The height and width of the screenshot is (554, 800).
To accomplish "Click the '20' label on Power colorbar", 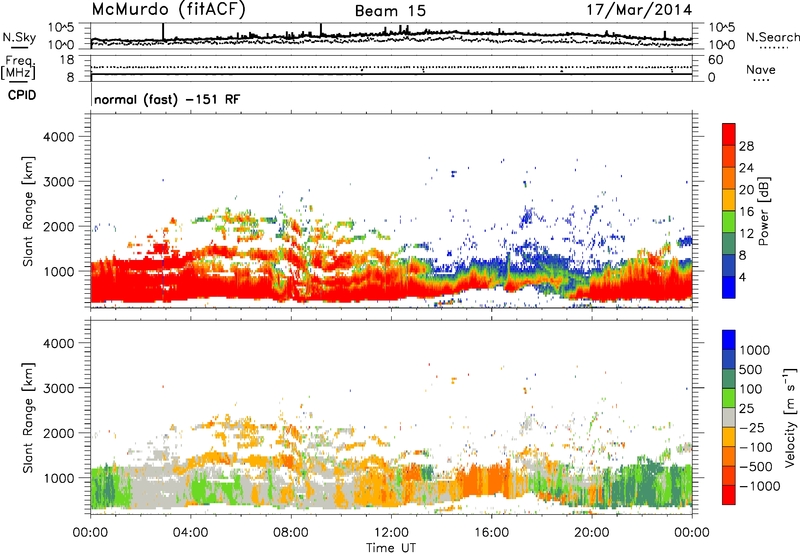I will click(x=746, y=190).
